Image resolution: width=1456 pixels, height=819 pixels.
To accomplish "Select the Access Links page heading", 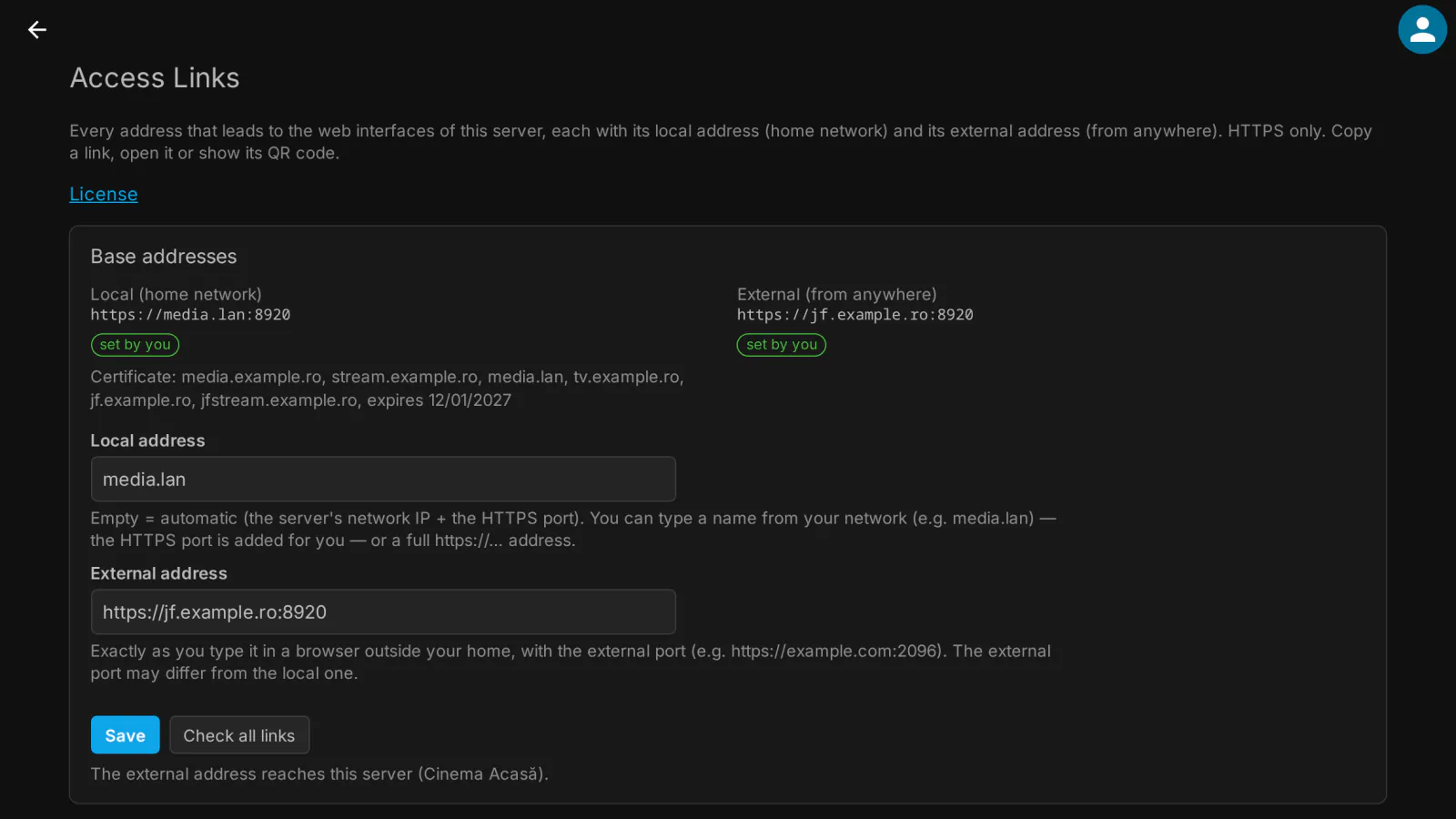I will coord(155,78).
